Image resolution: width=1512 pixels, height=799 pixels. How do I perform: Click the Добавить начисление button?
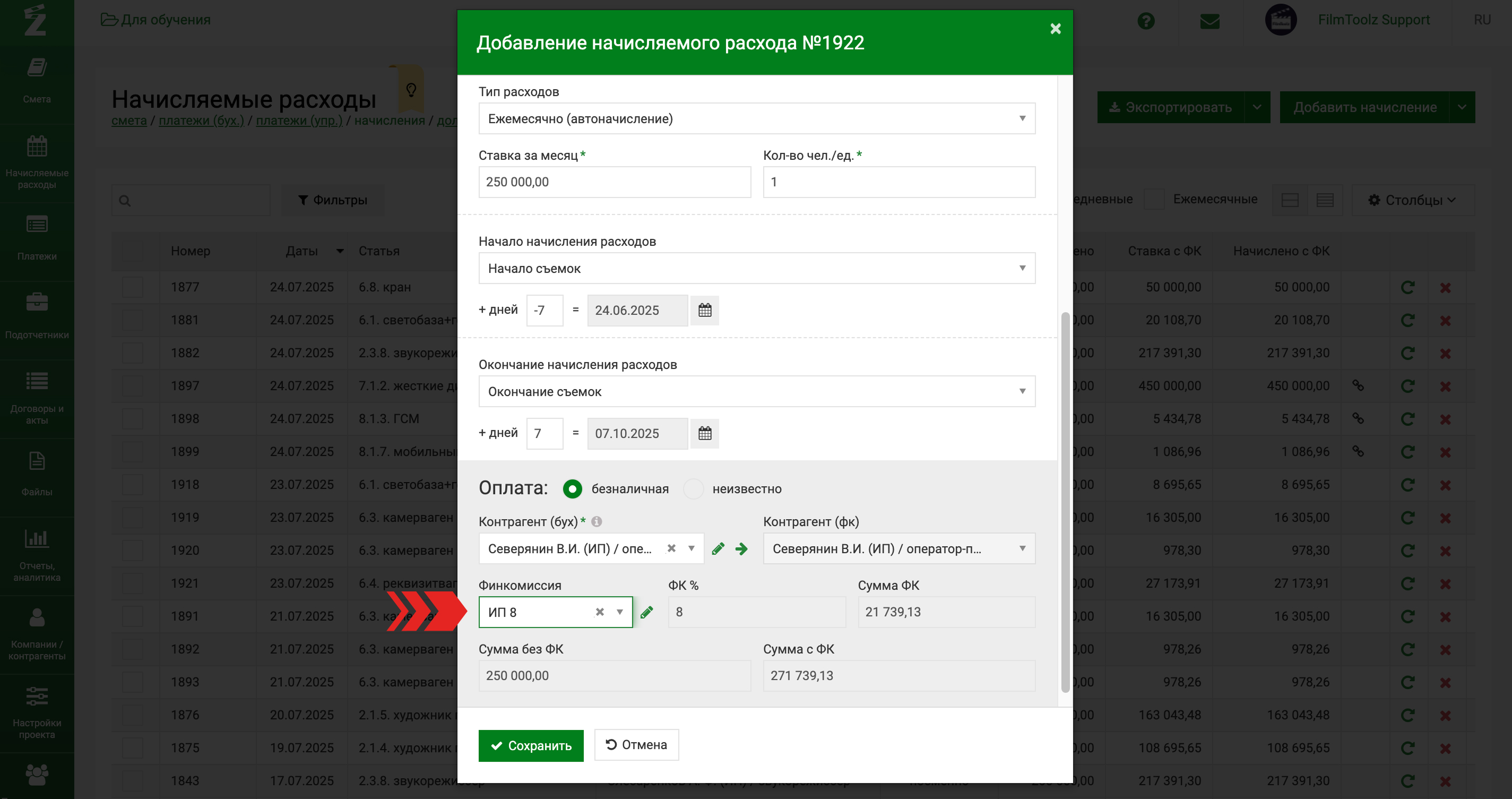1364,107
